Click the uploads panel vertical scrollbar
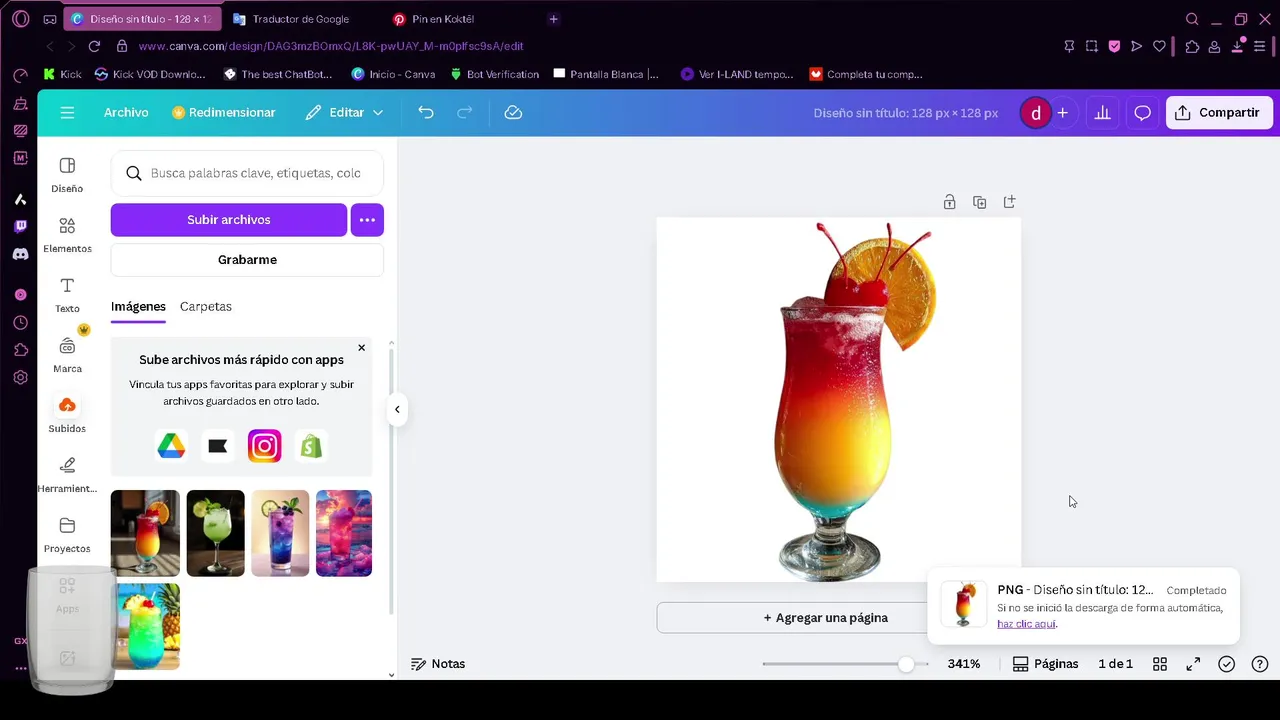The width and height of the screenshot is (1280, 720). pos(391,480)
